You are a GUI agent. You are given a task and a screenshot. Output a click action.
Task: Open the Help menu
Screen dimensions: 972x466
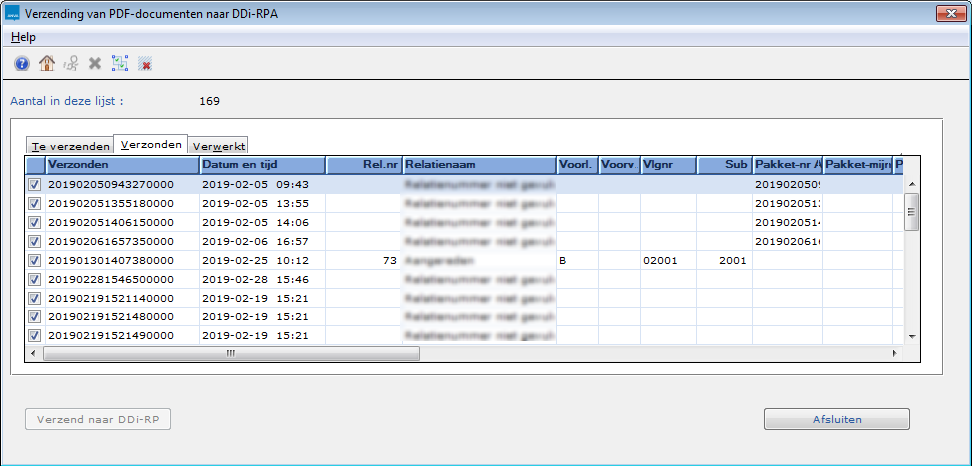tap(23, 37)
